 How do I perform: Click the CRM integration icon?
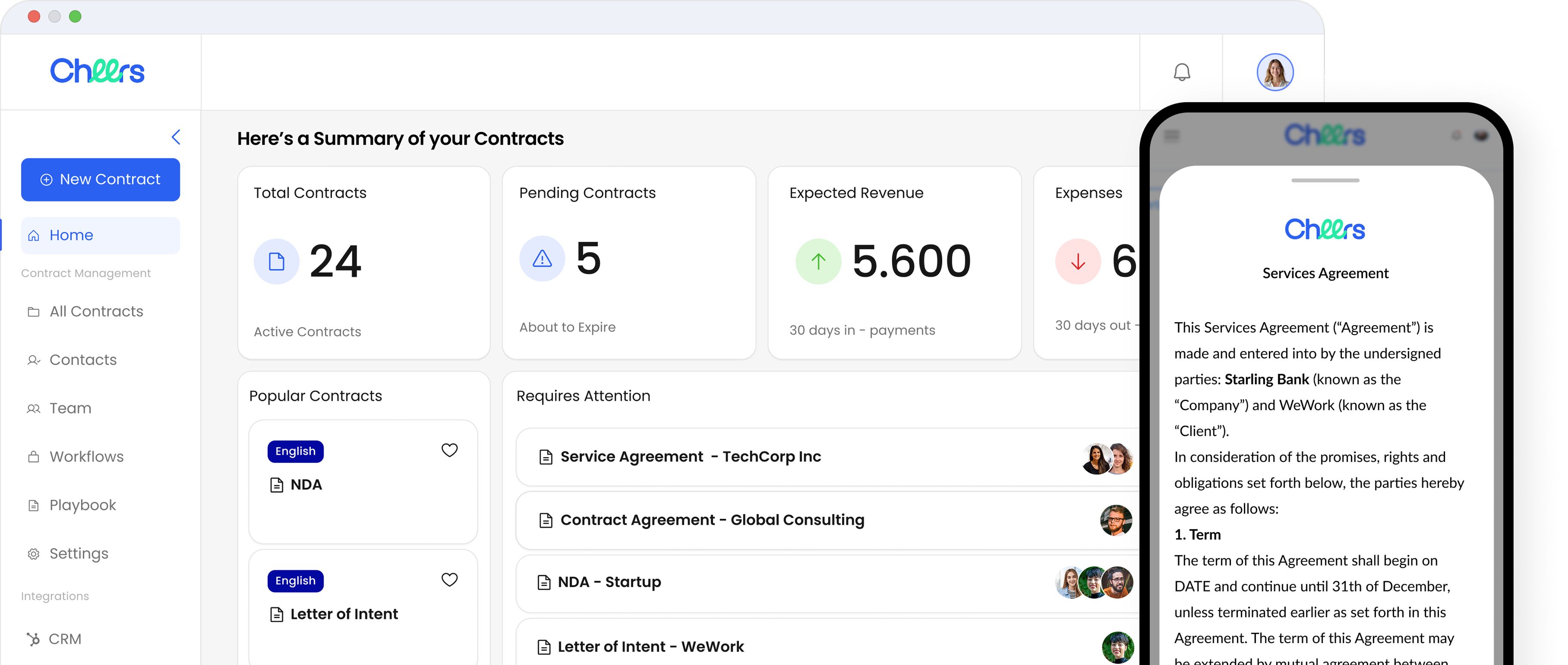[34, 639]
